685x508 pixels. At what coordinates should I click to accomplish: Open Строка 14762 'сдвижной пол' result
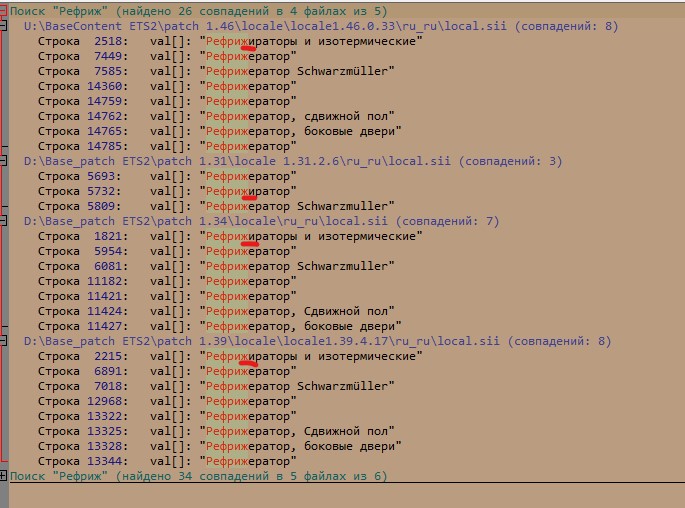pos(216,116)
